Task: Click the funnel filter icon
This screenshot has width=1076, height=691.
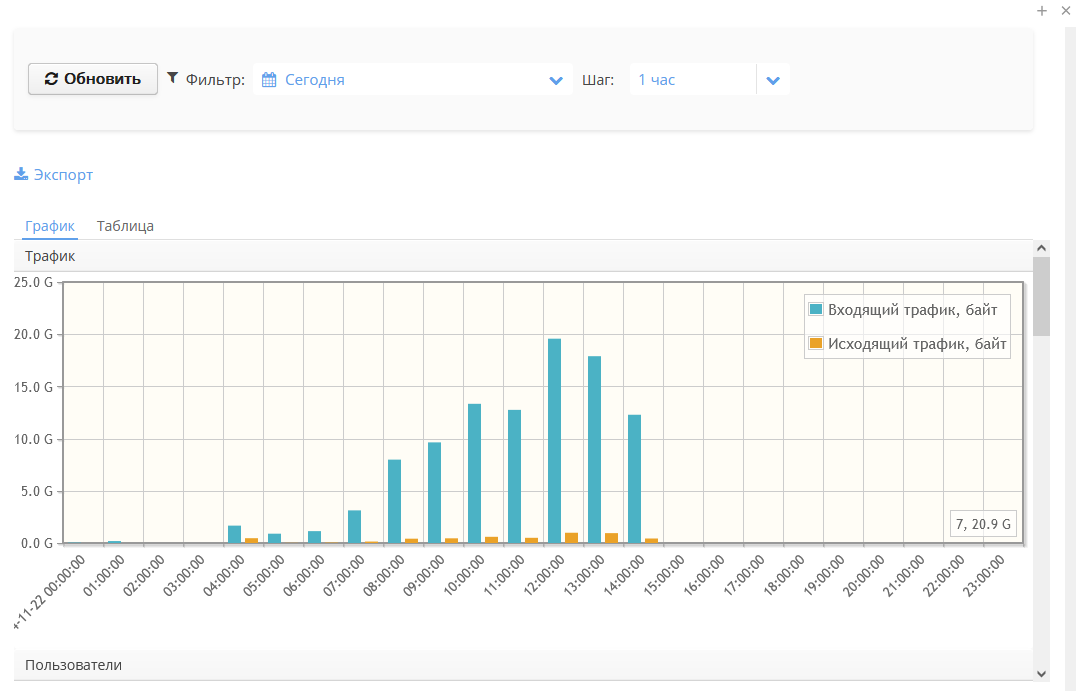Action: click(172, 77)
